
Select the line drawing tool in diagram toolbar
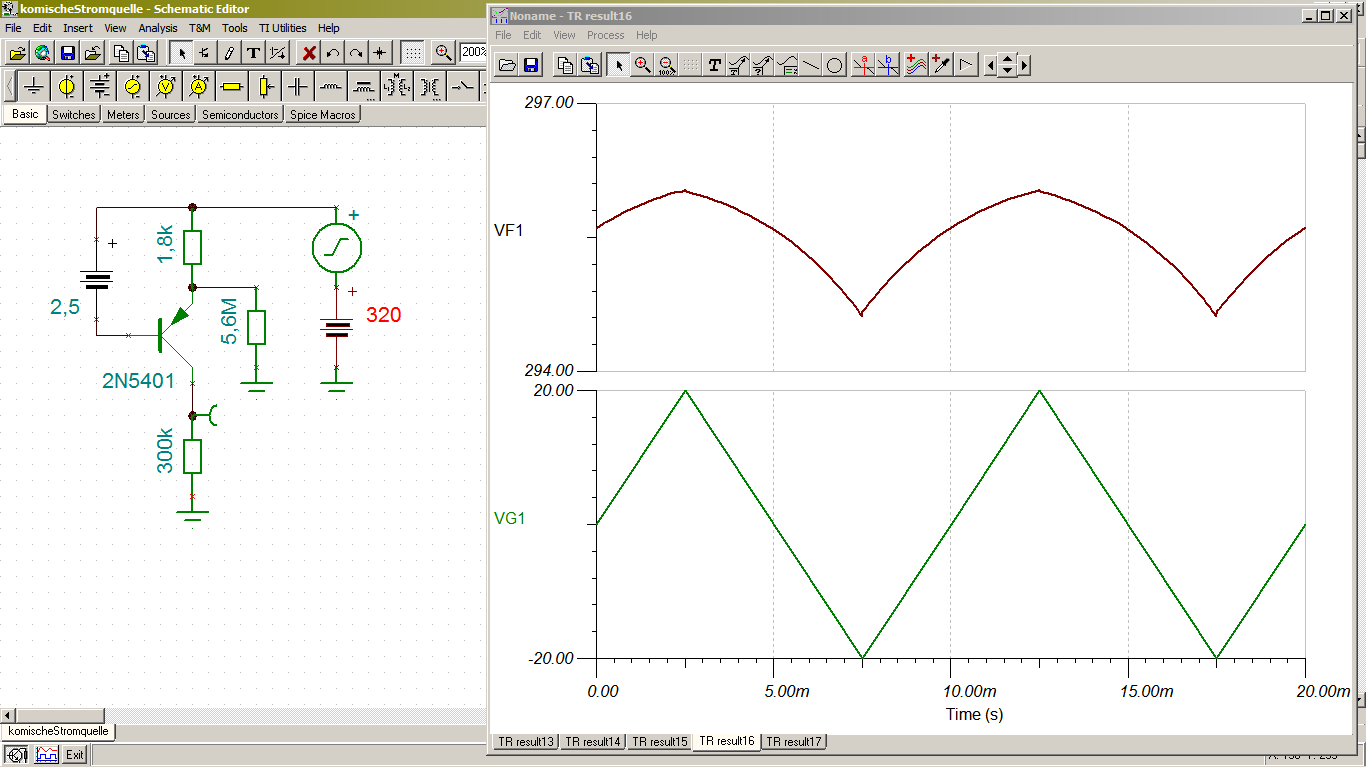(811, 66)
